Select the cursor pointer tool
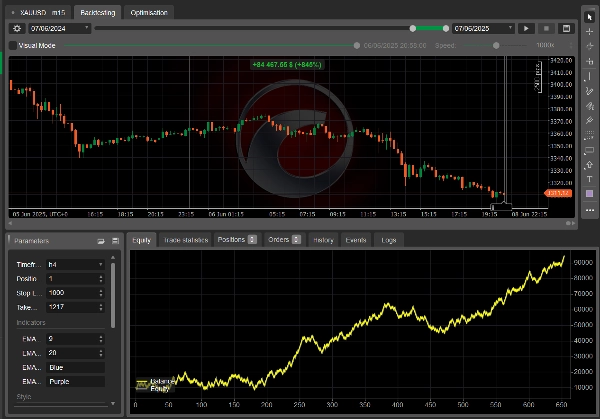The height and width of the screenshot is (419, 600). (x=590, y=17)
